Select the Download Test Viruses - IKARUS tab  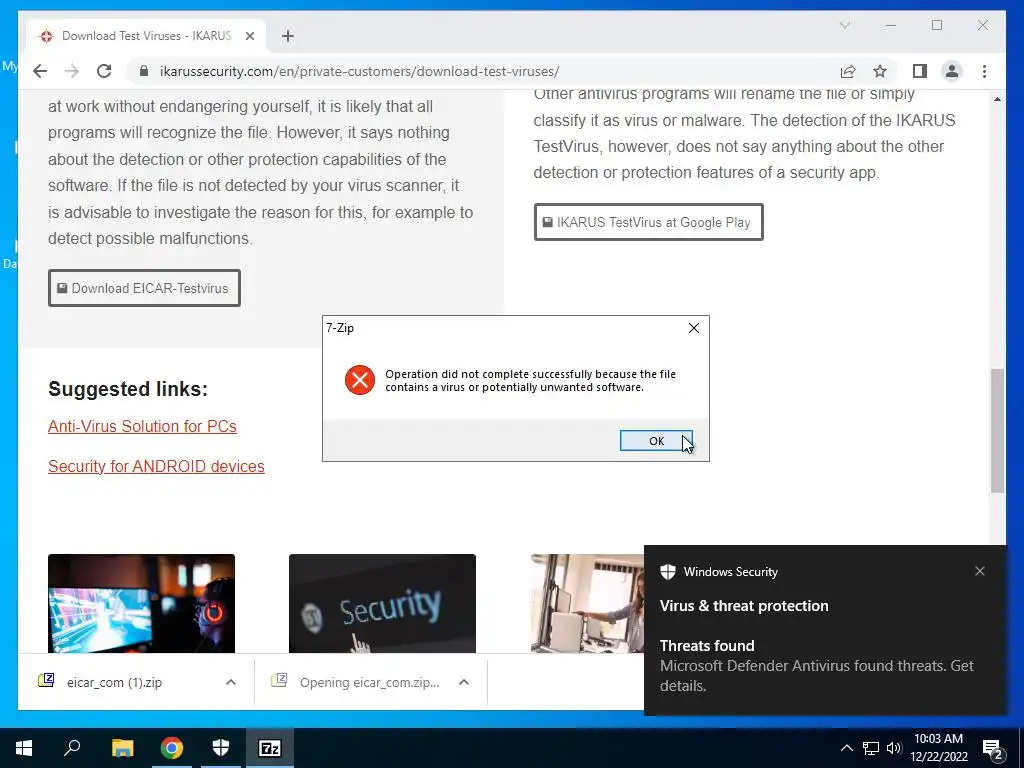(x=146, y=36)
